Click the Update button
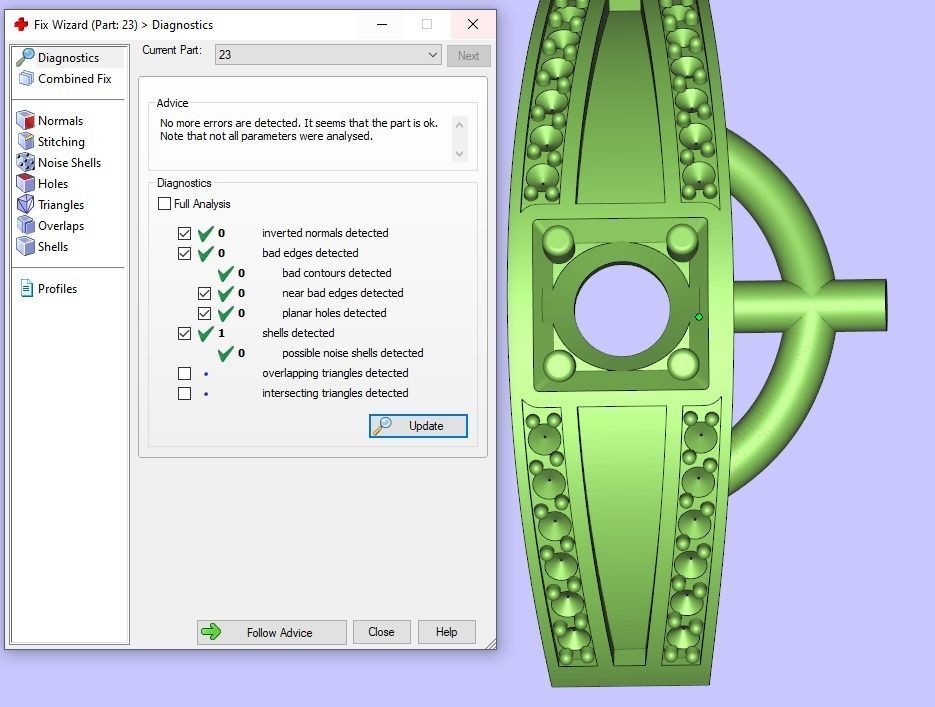Screen dimensions: 935x707 tap(418, 426)
